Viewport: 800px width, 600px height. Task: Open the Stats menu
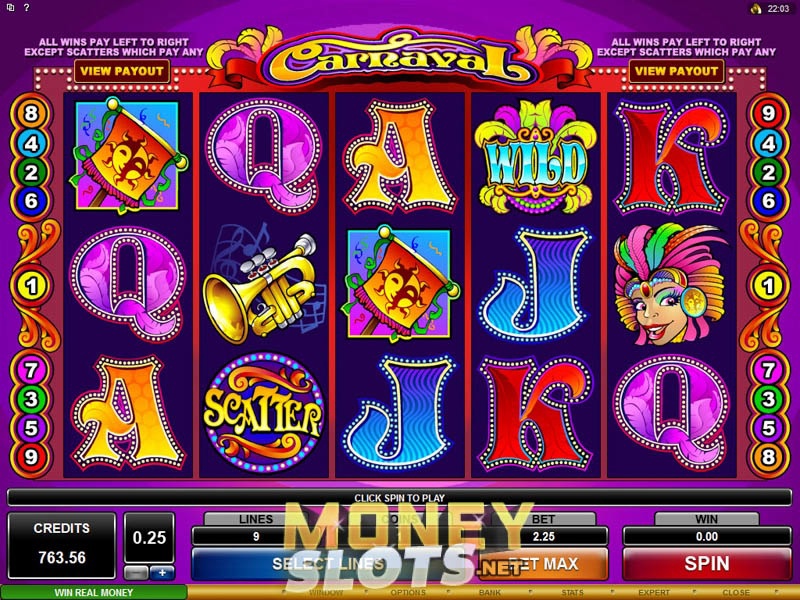[572, 593]
